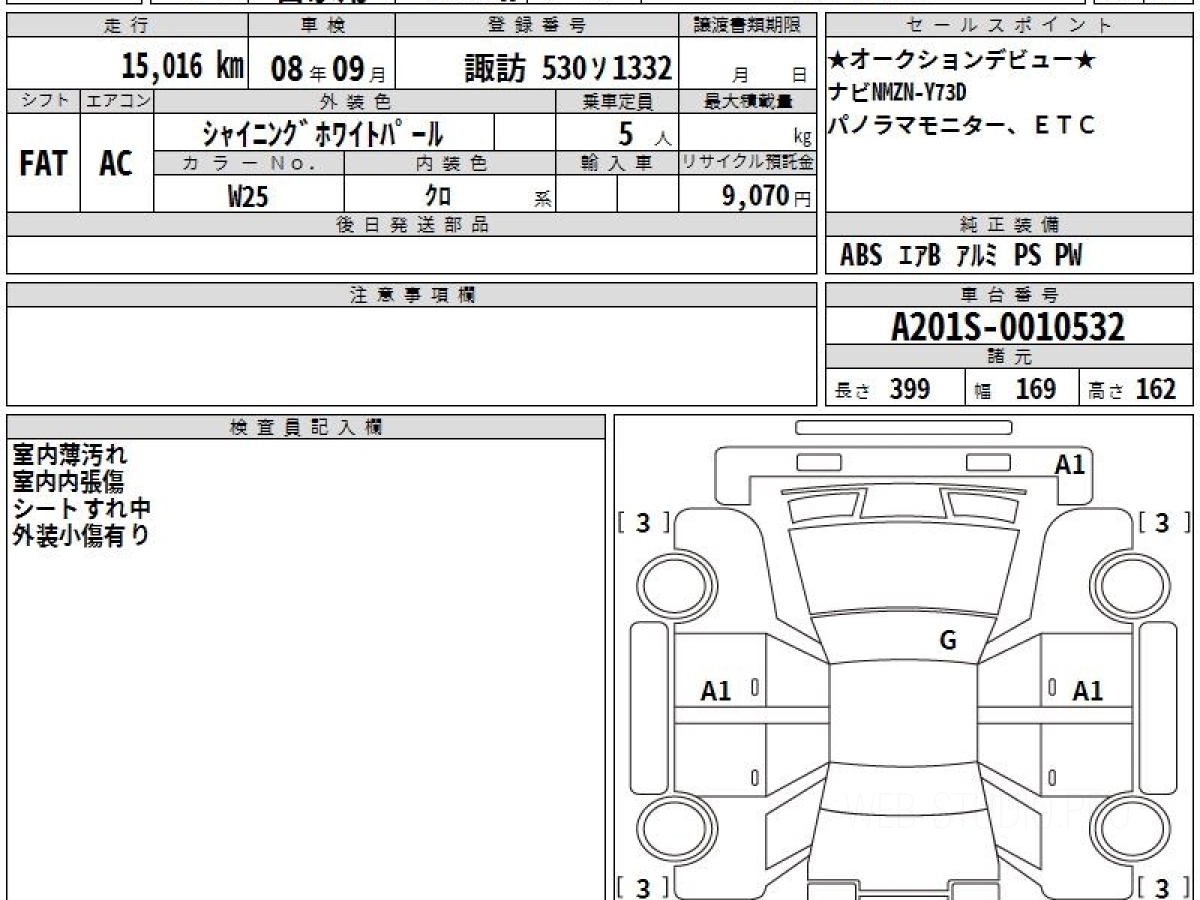
Task: Click the A1 mark beside the front bumper
Action: [1069, 464]
